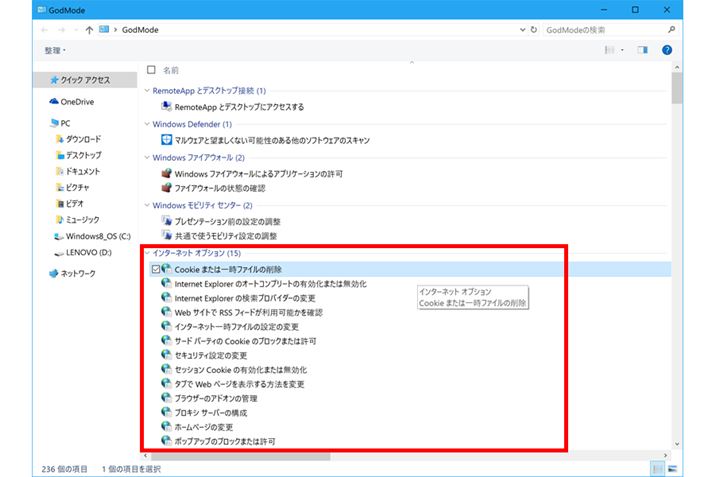The height and width of the screenshot is (477, 715).
Task: Select the LENOVO (D:) drive
Action: [83, 252]
